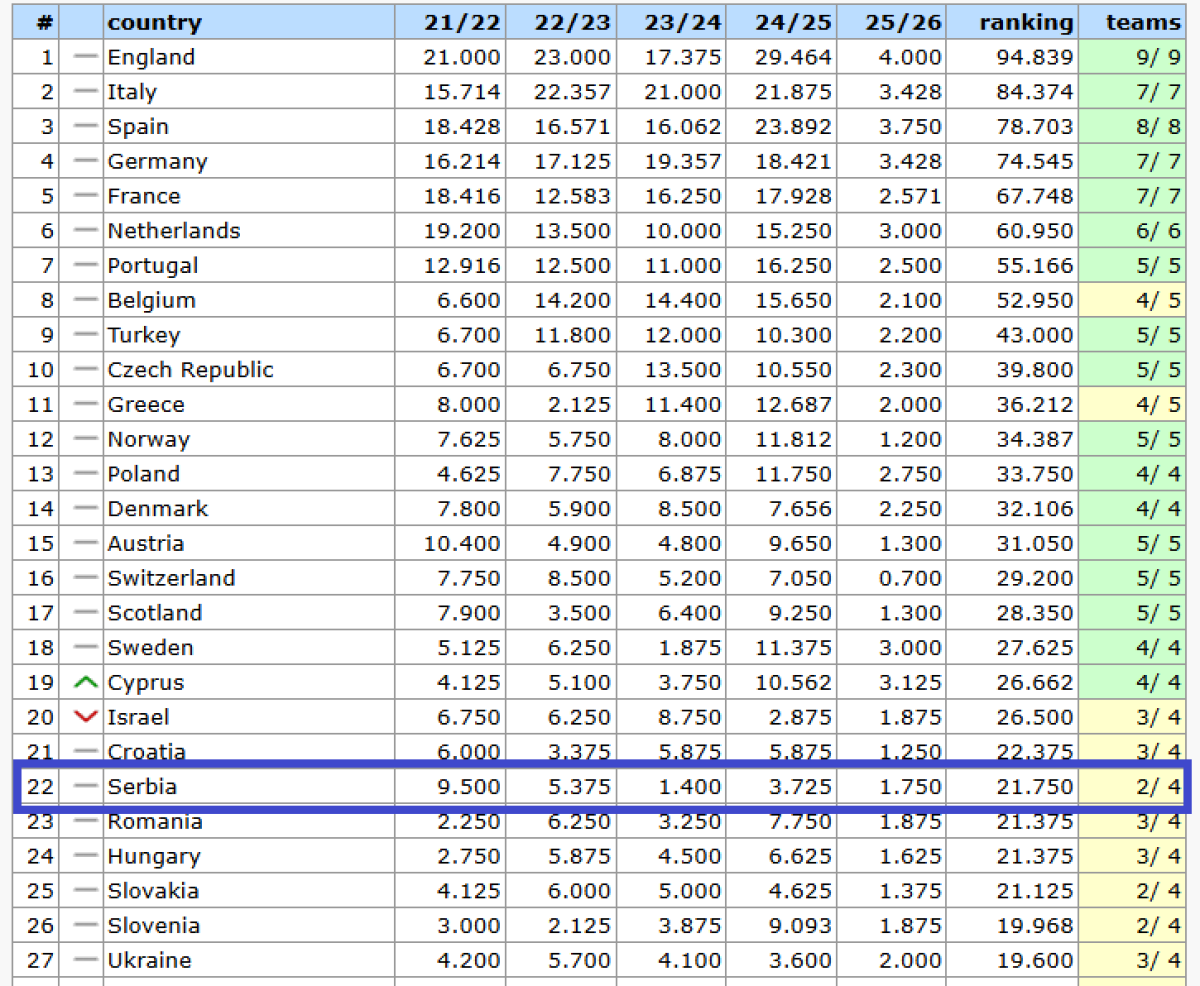1200x986 pixels.
Task: Select the 21/22 season column header
Action: point(462,22)
